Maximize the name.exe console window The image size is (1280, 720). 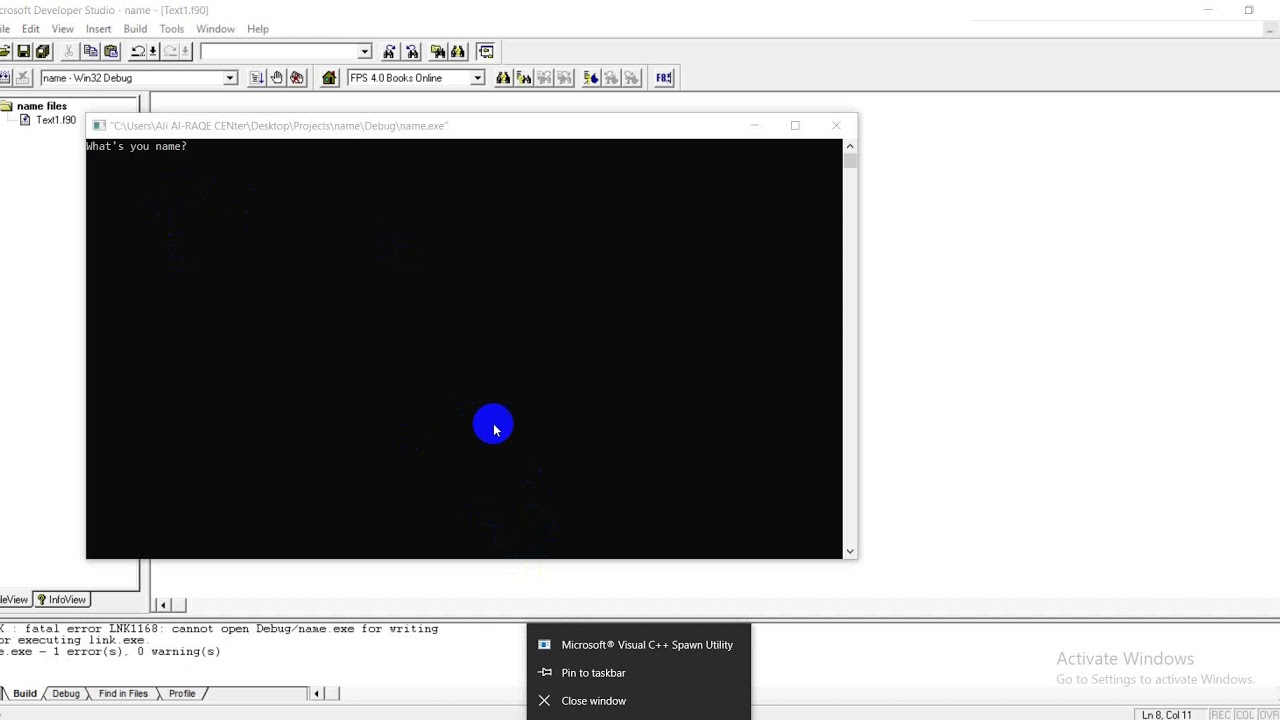(795, 125)
